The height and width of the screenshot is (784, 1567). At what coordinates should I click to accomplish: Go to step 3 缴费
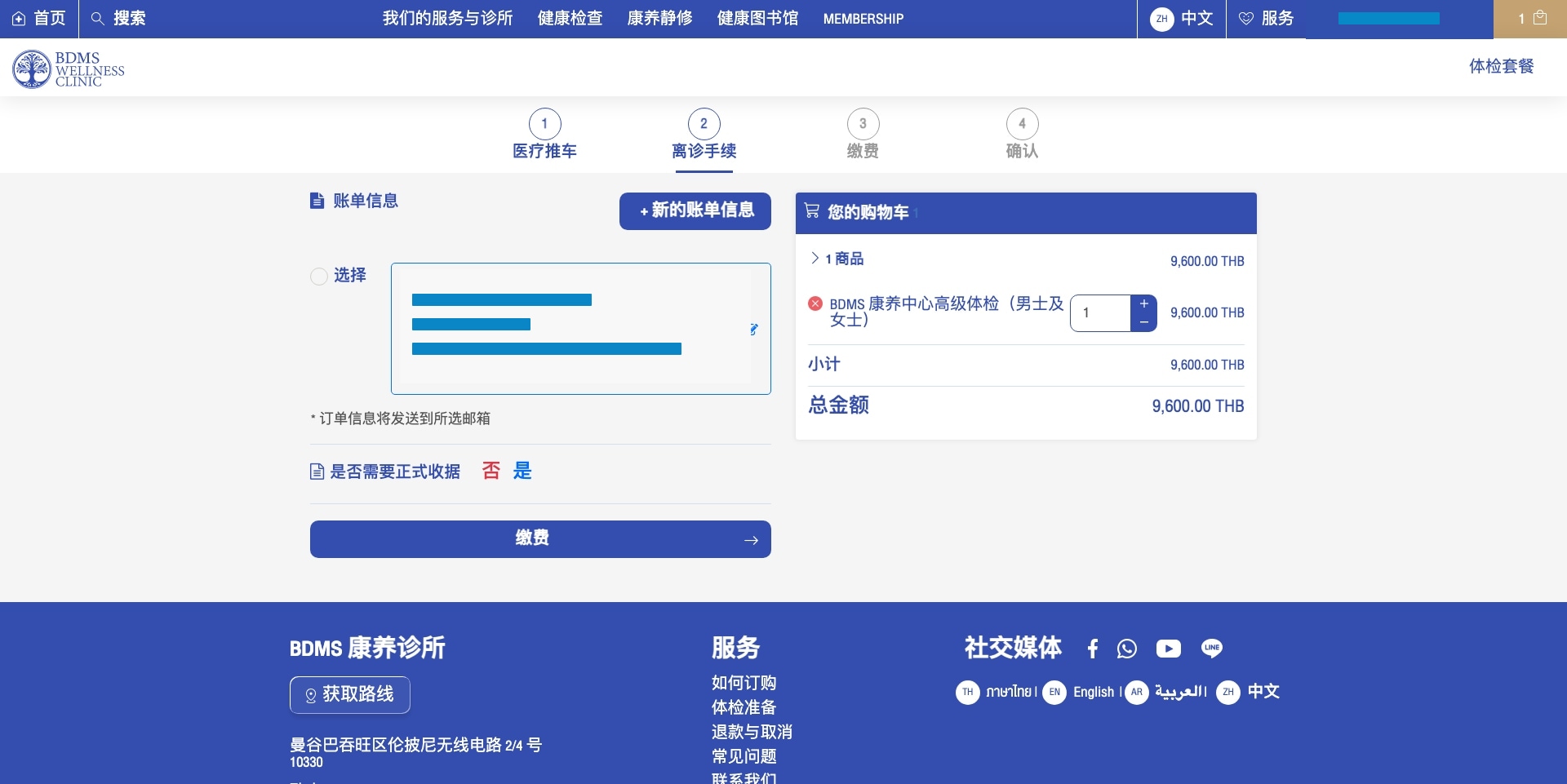863,135
